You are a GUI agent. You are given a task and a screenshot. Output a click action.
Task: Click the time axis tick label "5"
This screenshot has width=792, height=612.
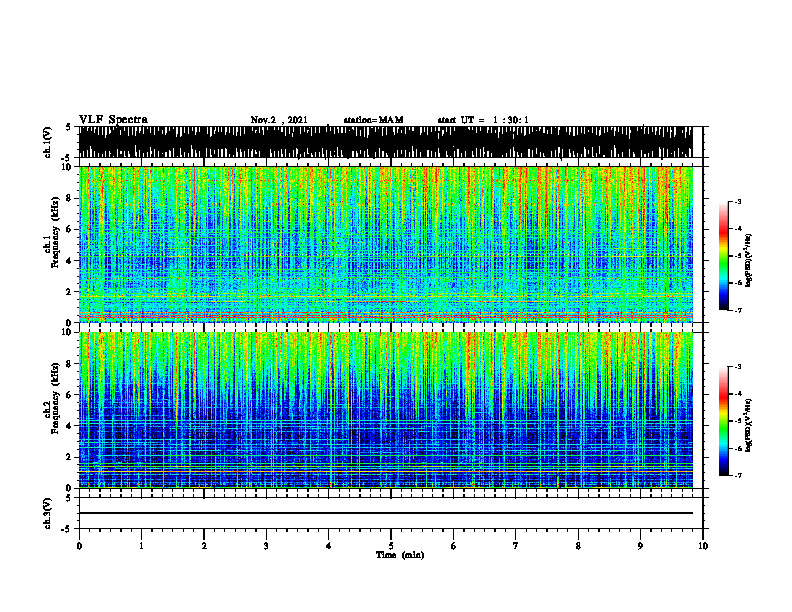point(391,546)
